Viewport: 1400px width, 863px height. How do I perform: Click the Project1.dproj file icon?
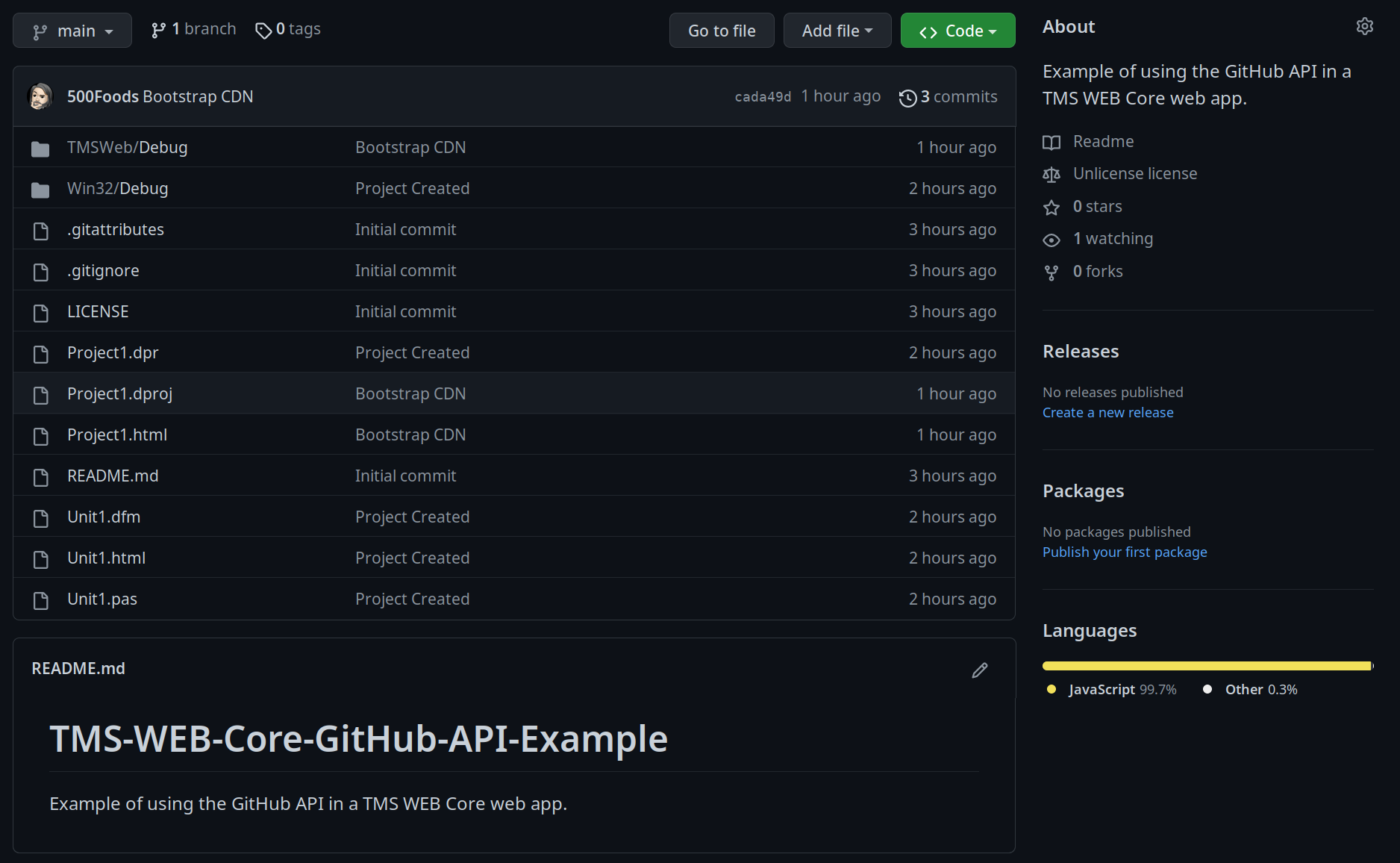tap(41, 395)
